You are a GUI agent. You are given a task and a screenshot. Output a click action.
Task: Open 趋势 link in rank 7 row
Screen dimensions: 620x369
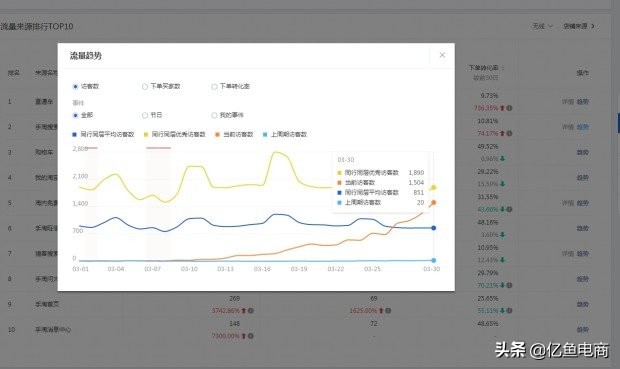[x=583, y=254]
